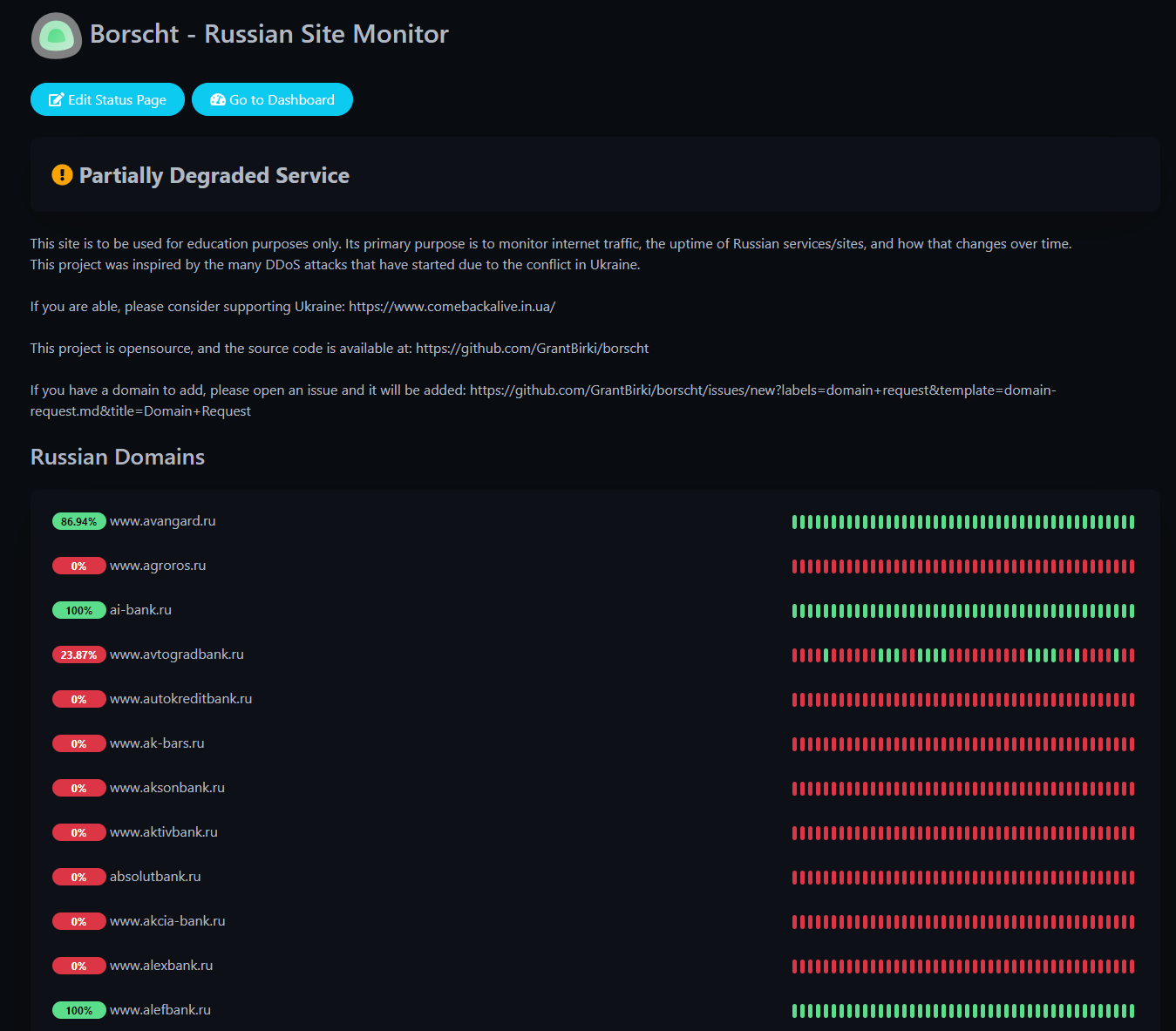
Task: Click the 0% badge for www.aksonbank.ru
Action: pos(79,788)
